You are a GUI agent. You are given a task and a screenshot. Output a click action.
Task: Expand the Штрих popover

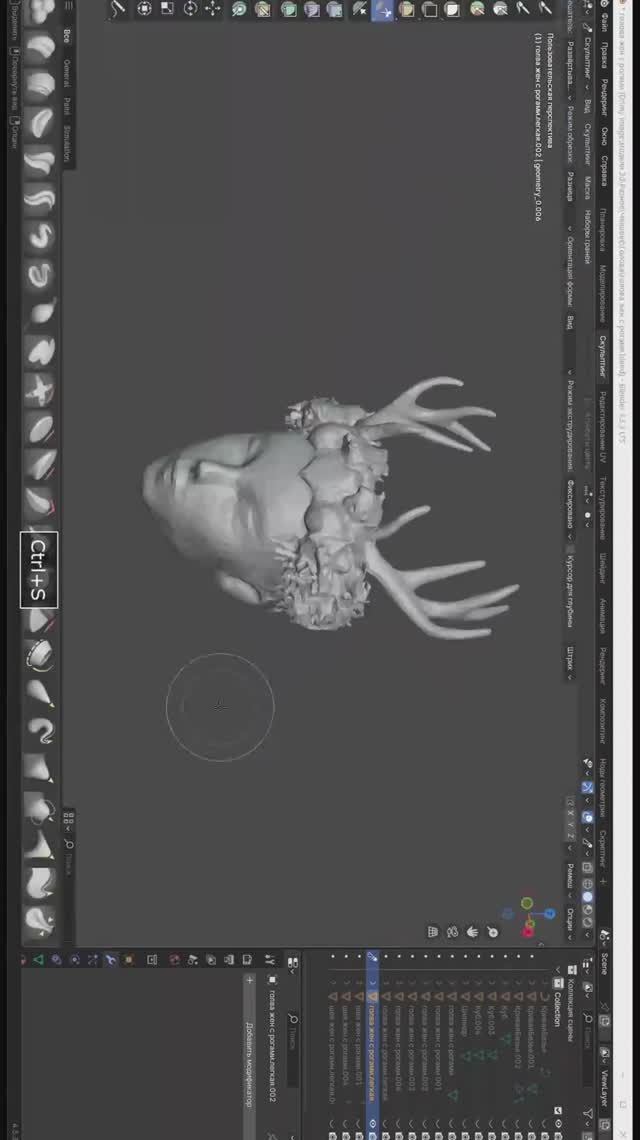[x=570, y=662]
